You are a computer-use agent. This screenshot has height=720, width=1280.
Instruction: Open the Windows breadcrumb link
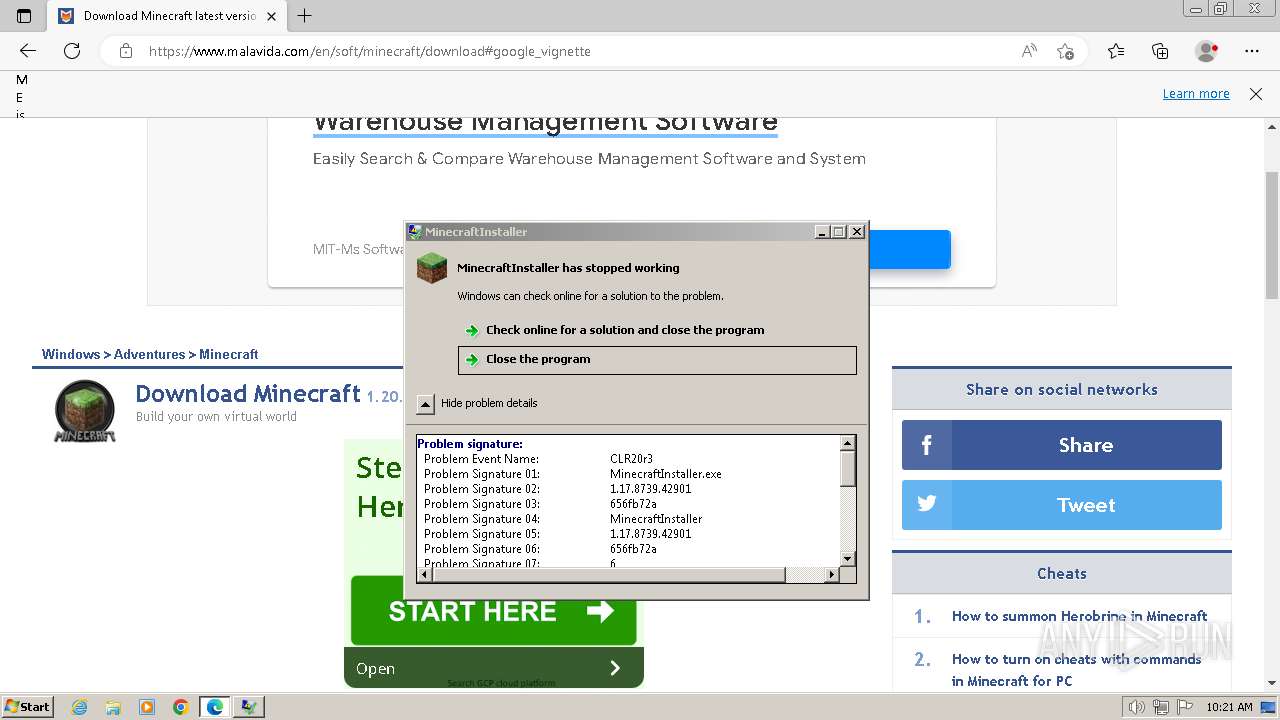coord(71,354)
